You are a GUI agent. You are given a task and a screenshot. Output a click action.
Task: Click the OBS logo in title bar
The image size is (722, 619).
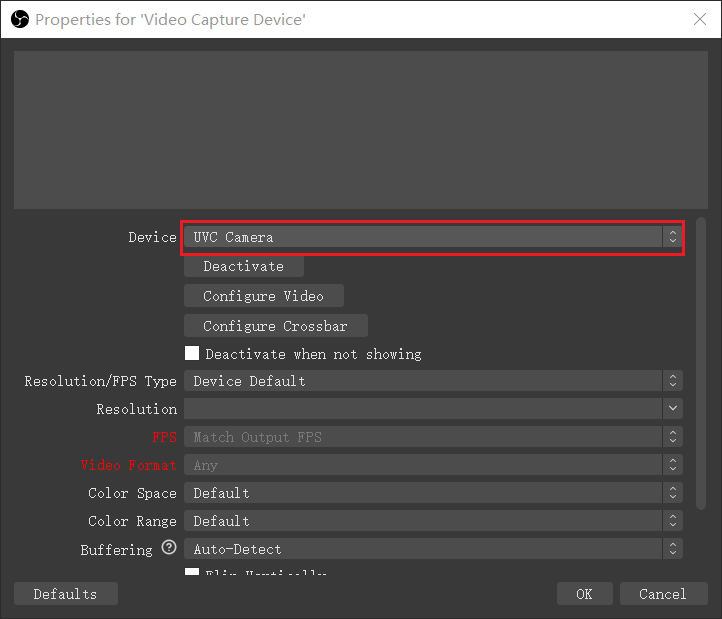[19, 19]
